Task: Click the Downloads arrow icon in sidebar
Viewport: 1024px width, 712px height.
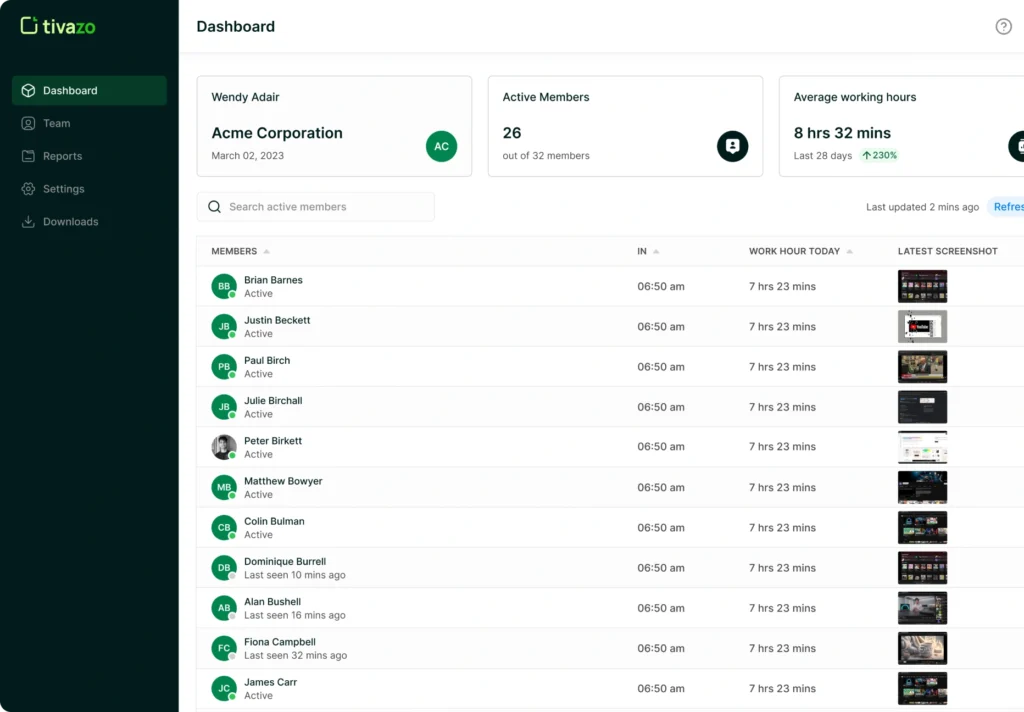Action: pyautogui.click(x=28, y=222)
